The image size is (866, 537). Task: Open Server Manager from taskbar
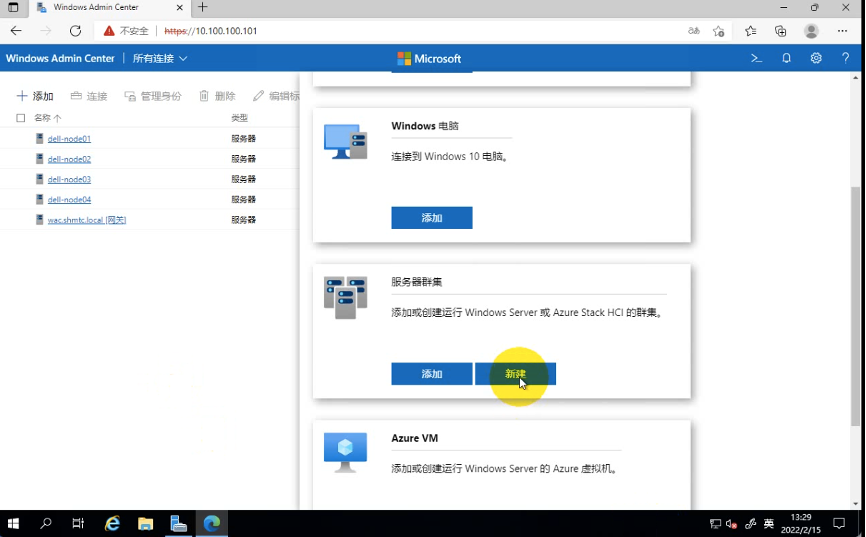click(x=178, y=523)
